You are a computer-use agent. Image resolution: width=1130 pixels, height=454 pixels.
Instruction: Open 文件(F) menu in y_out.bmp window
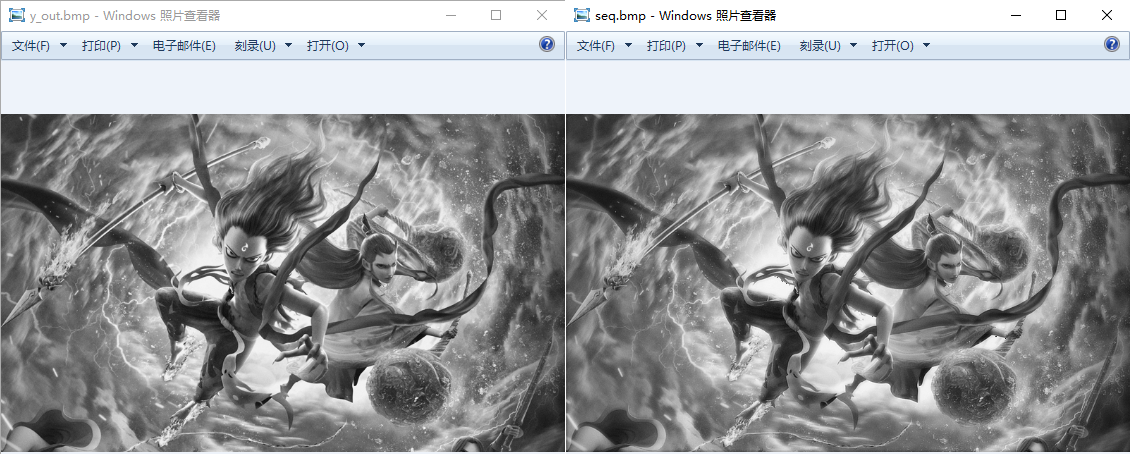(x=31, y=45)
